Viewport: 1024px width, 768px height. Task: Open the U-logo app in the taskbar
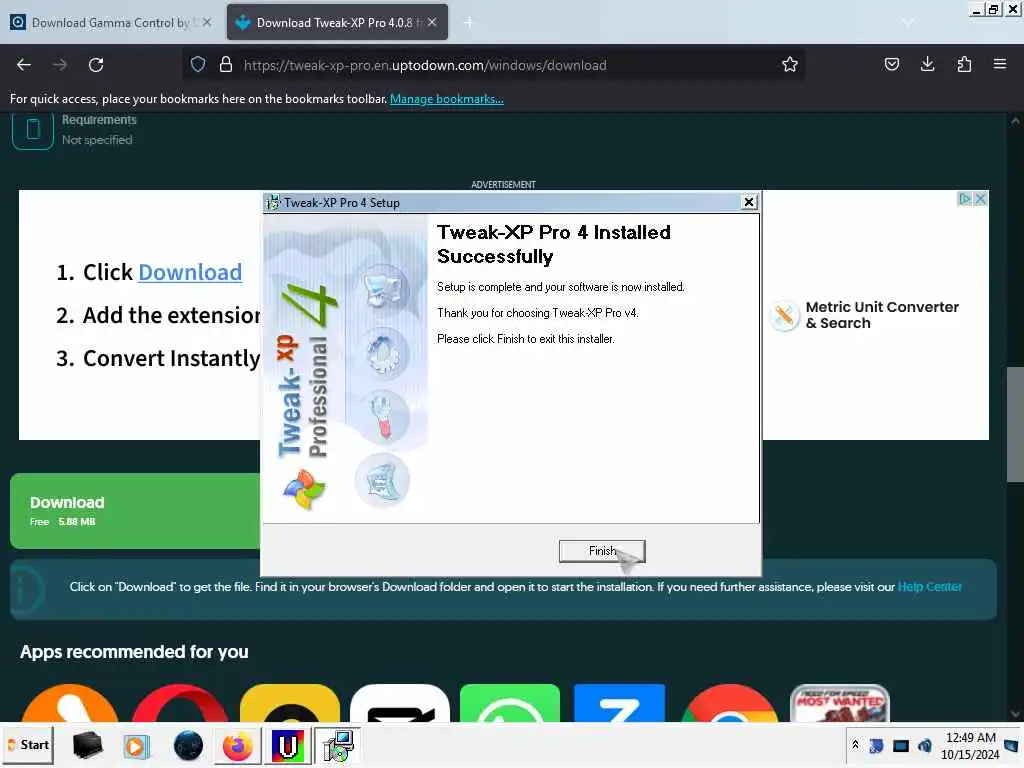(288, 745)
